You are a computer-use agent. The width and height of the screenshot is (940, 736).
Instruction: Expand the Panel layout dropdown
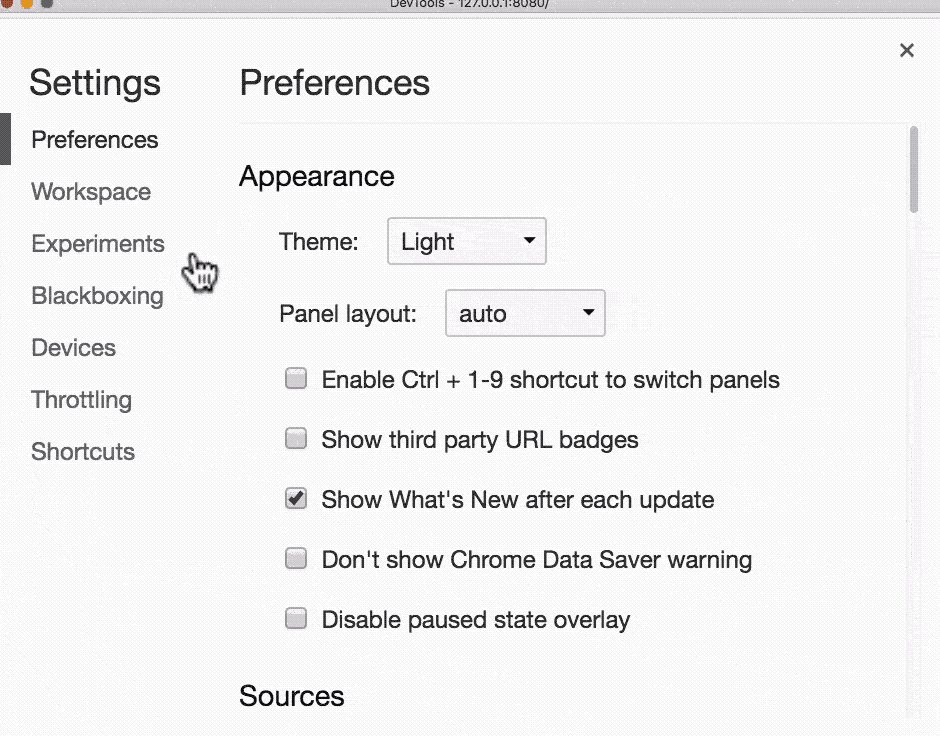click(x=525, y=314)
